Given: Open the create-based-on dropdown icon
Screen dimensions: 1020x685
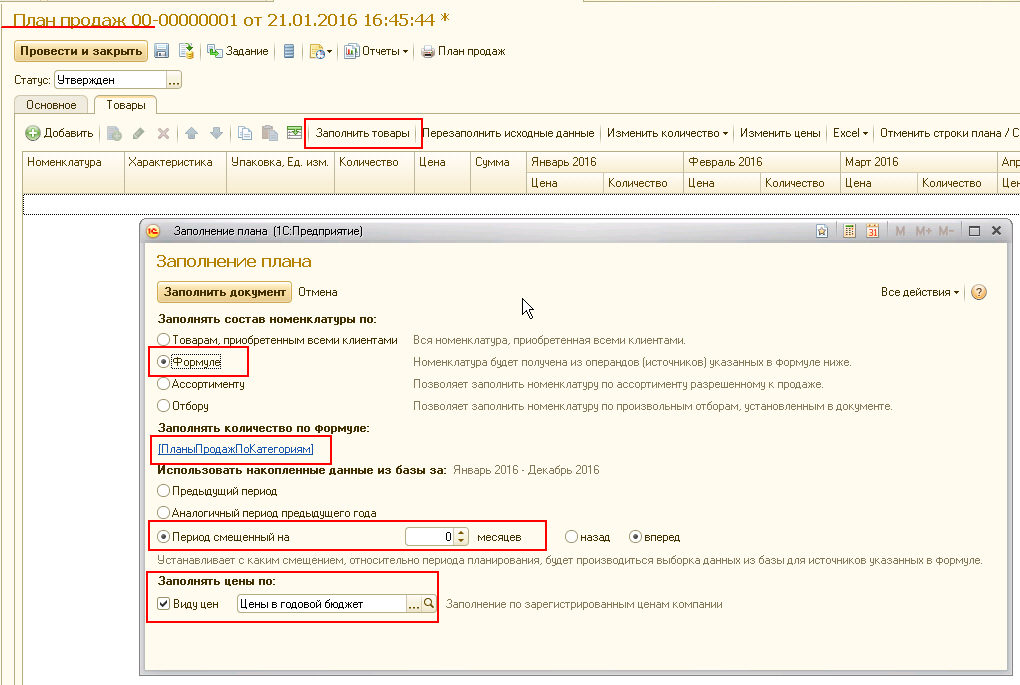Looking at the screenshot, I should pos(321,51).
